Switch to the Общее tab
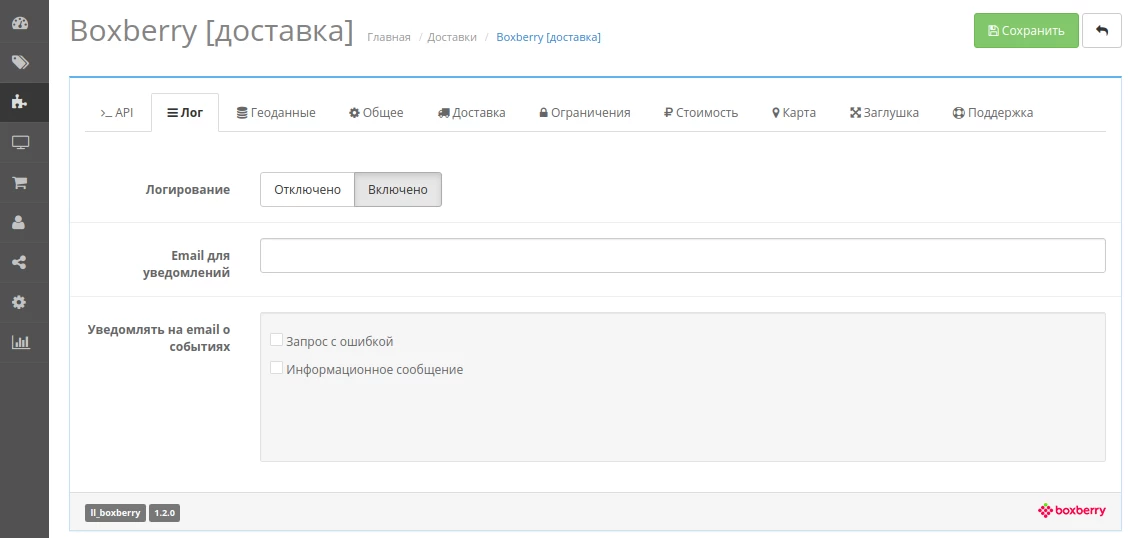The height and width of the screenshot is (538, 1129). coord(376,112)
